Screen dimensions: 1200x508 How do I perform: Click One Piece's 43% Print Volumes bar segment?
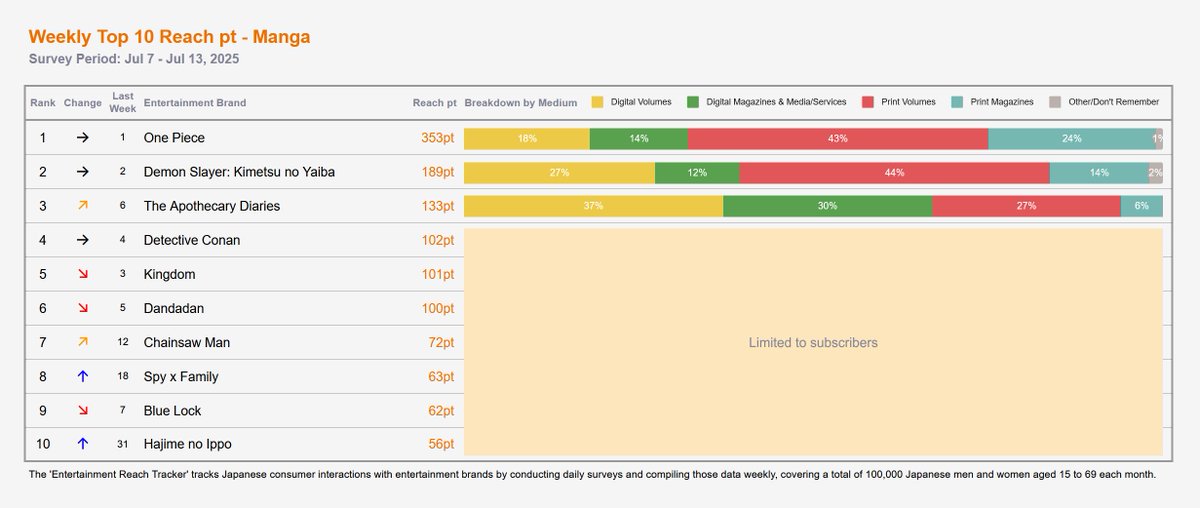click(x=838, y=138)
